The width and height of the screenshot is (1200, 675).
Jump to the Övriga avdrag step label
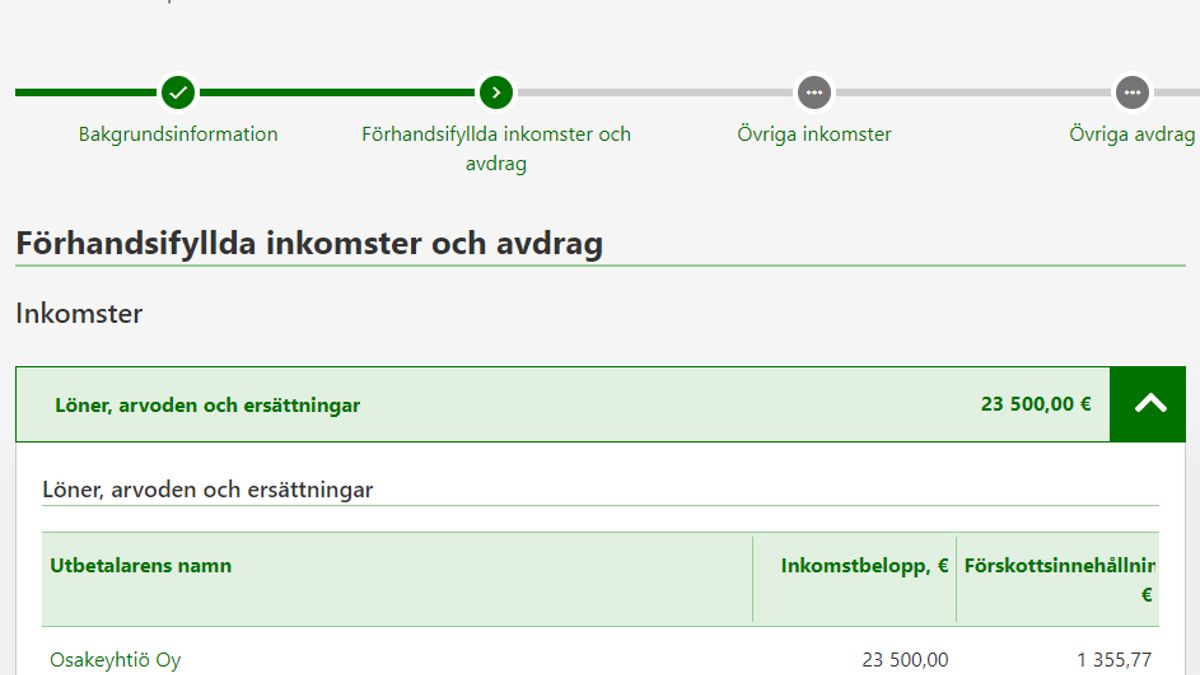click(x=1132, y=134)
